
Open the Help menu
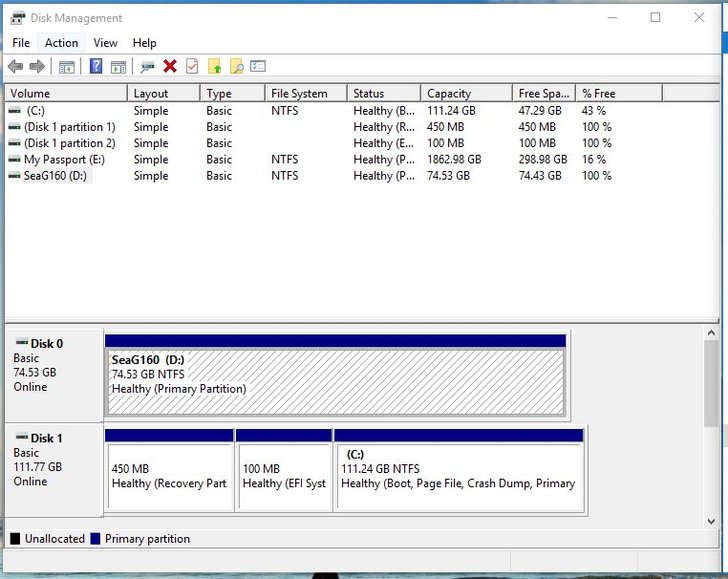coord(144,43)
